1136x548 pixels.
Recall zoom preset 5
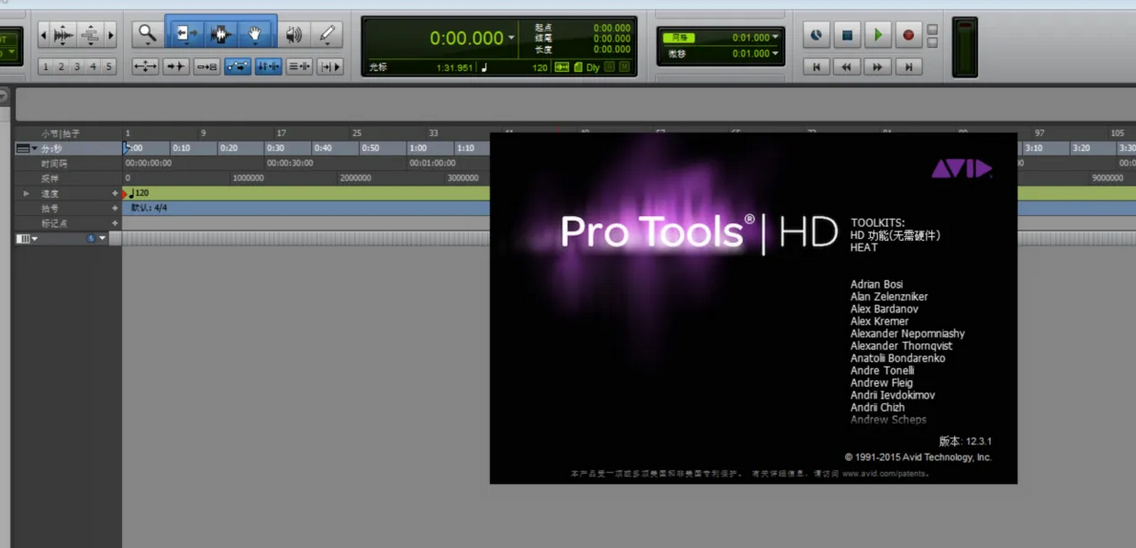(109, 67)
